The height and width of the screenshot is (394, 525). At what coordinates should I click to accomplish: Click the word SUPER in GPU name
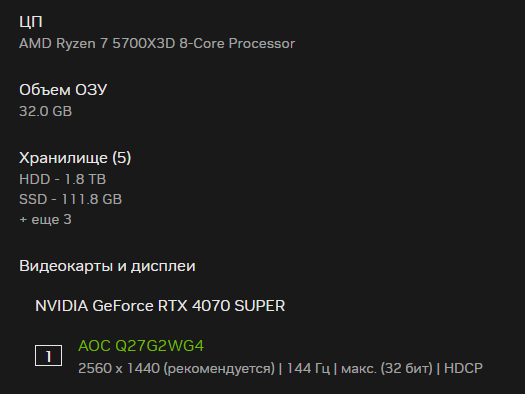click(x=260, y=306)
